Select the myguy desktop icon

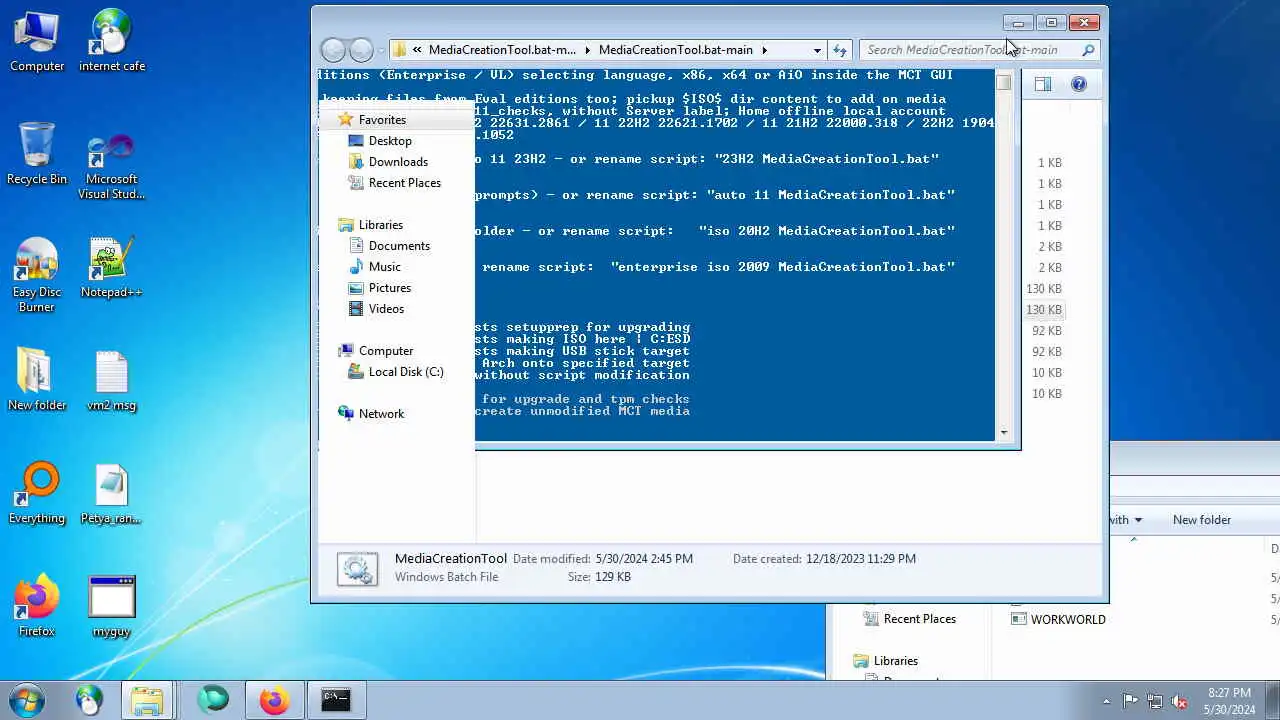[x=112, y=605]
